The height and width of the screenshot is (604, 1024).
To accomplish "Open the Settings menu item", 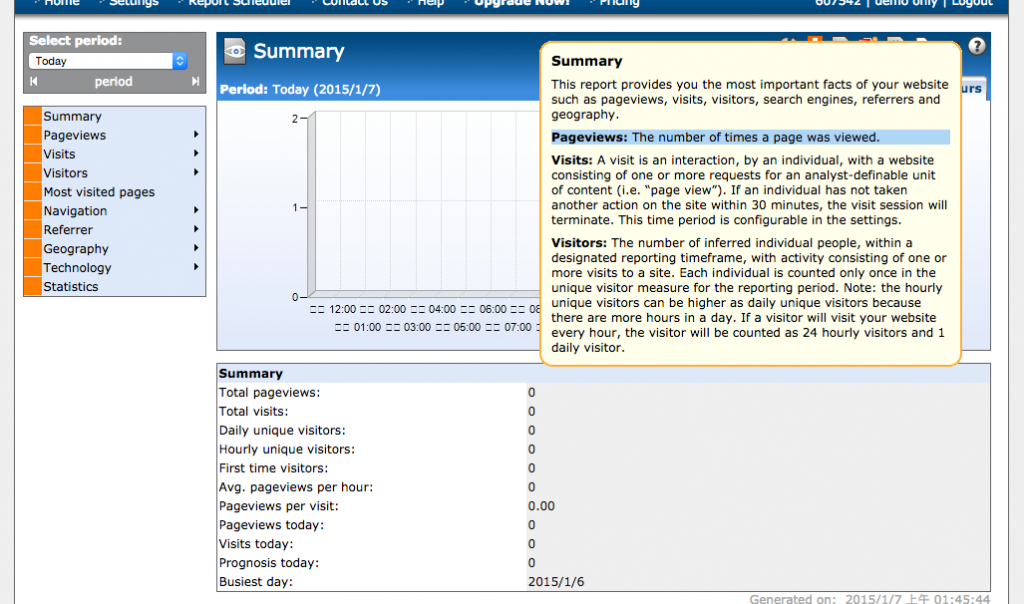I will coord(133,3).
